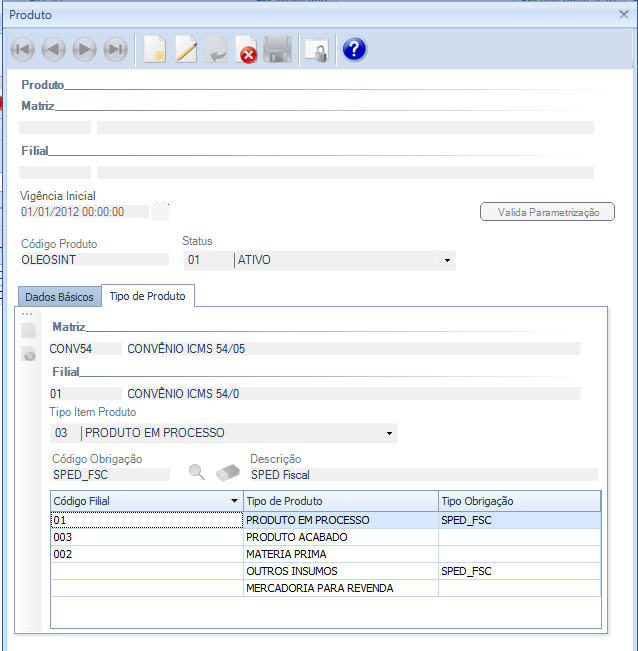Image resolution: width=638 pixels, height=651 pixels.
Task: Create a new product record
Action: pyautogui.click(x=155, y=50)
